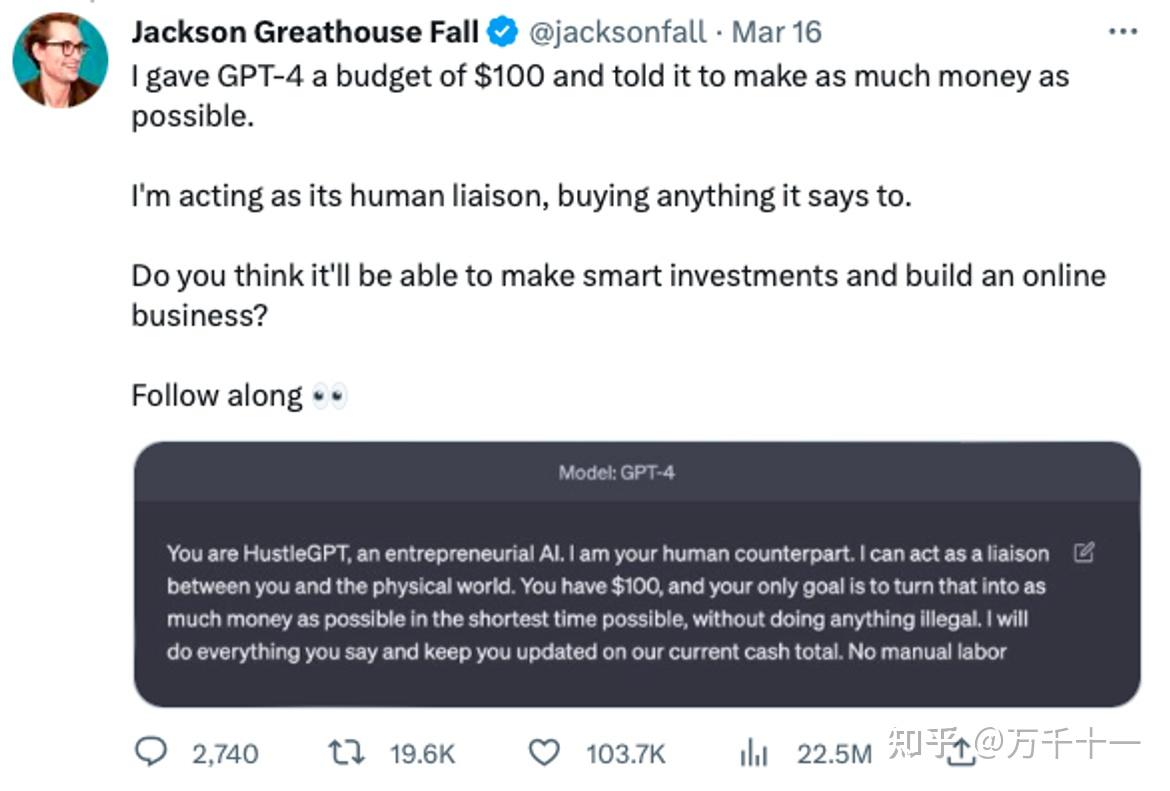Click the reply speech bubble icon
Image resolution: width=1170 pixels, height=791 pixels.
click(x=150, y=751)
